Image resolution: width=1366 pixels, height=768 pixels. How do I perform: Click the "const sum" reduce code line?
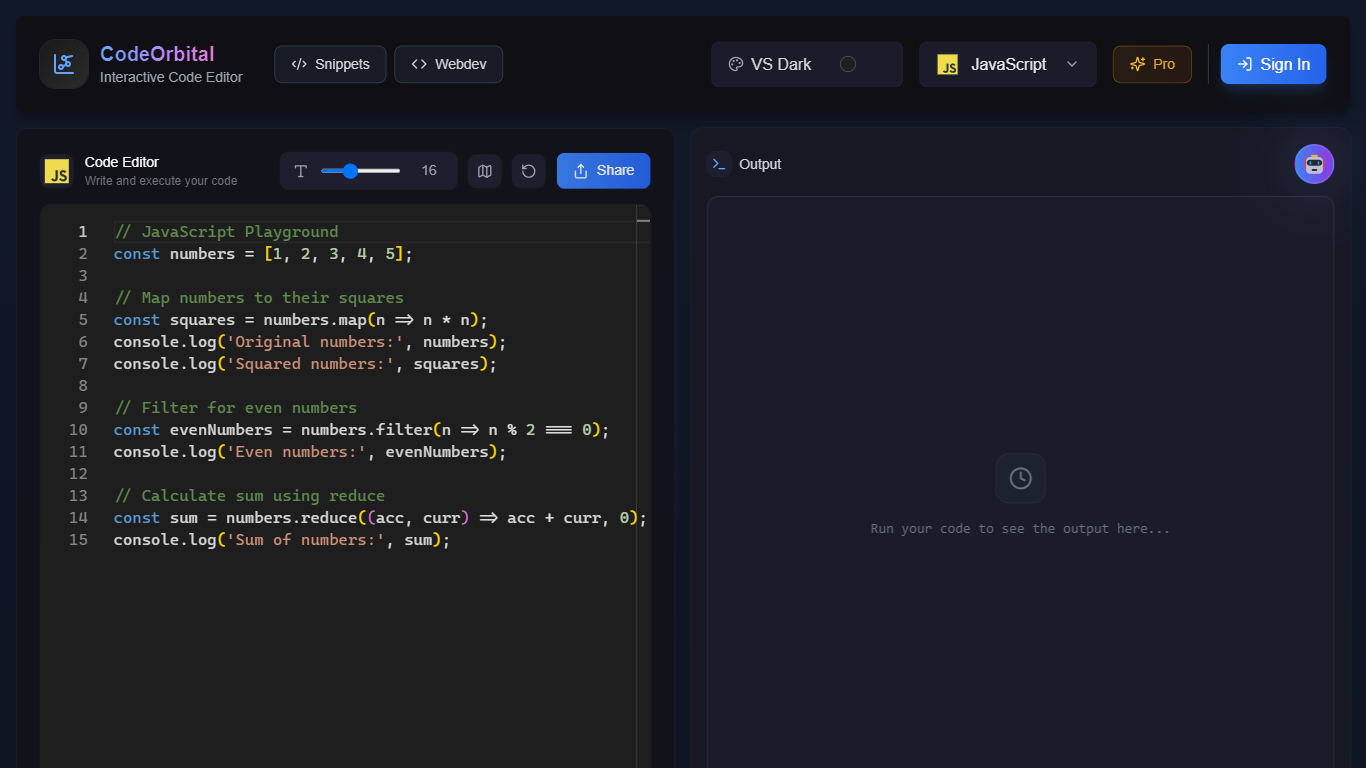tap(380, 518)
